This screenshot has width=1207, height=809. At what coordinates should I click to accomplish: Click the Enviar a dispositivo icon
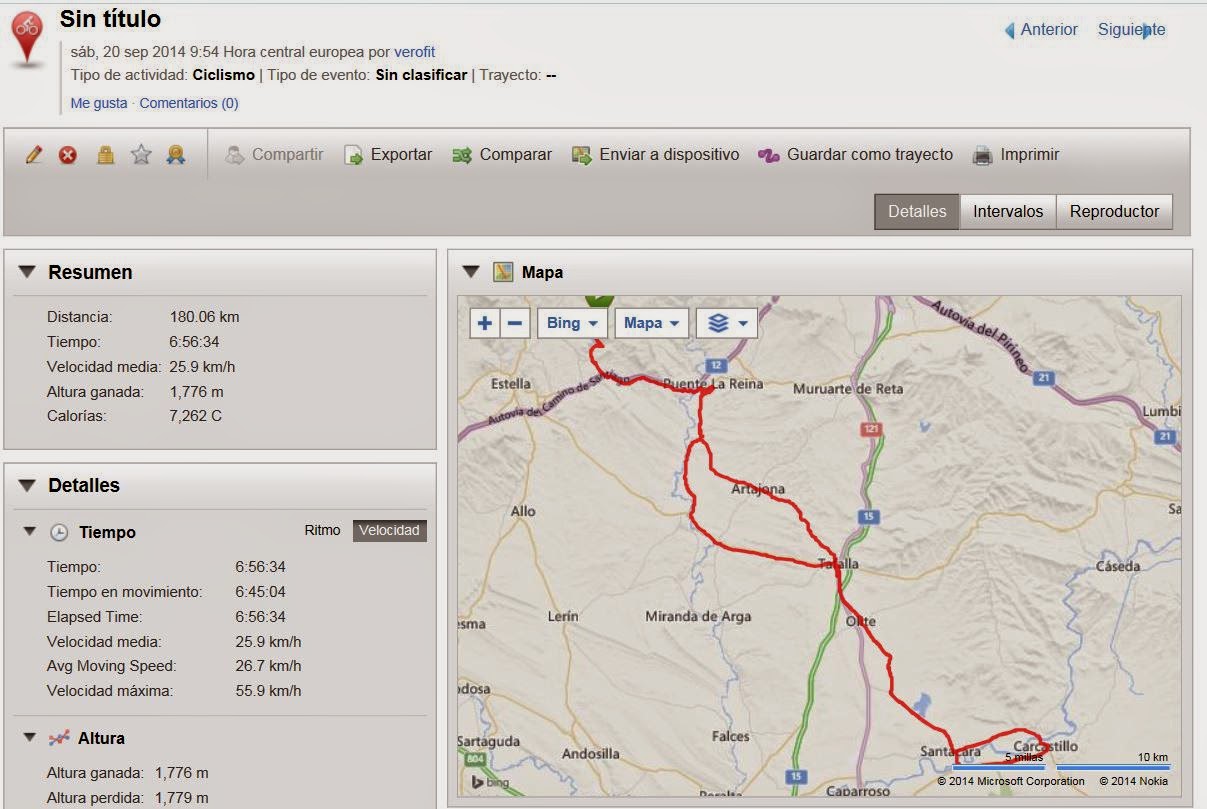tap(582, 155)
